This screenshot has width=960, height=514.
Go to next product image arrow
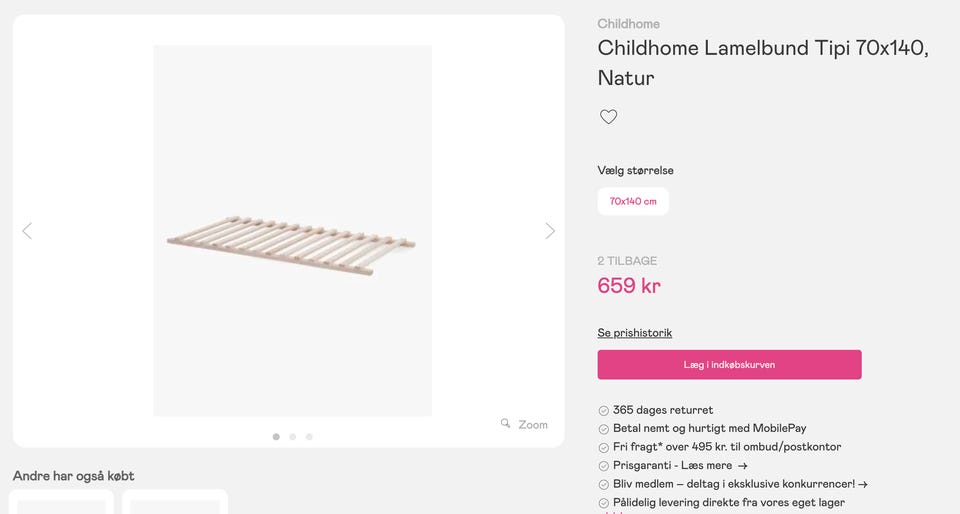(x=550, y=231)
